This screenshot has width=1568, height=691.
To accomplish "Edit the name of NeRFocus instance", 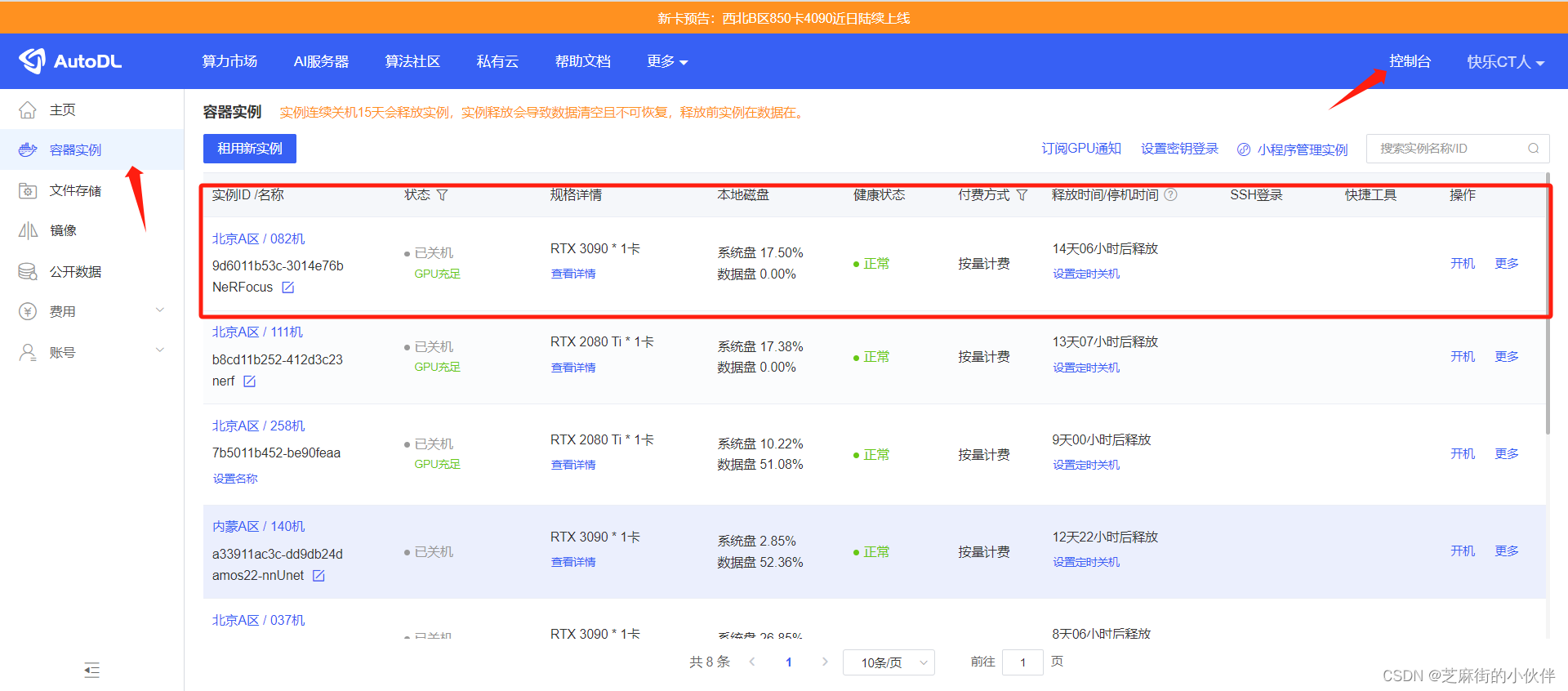I will 287,288.
